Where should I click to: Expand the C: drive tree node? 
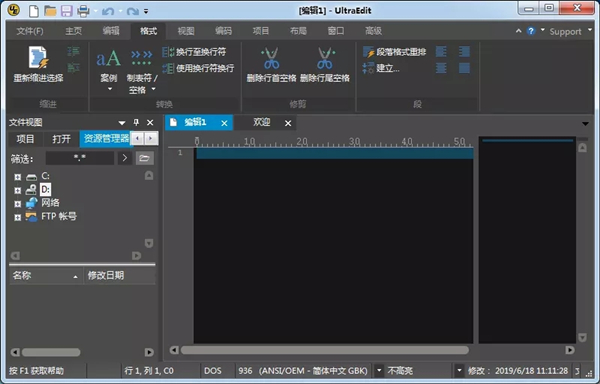[x=18, y=177]
